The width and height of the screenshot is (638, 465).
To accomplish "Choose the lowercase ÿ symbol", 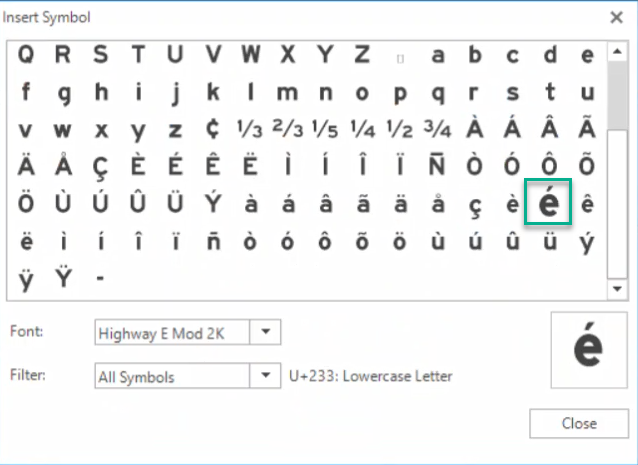I will coord(25,278).
